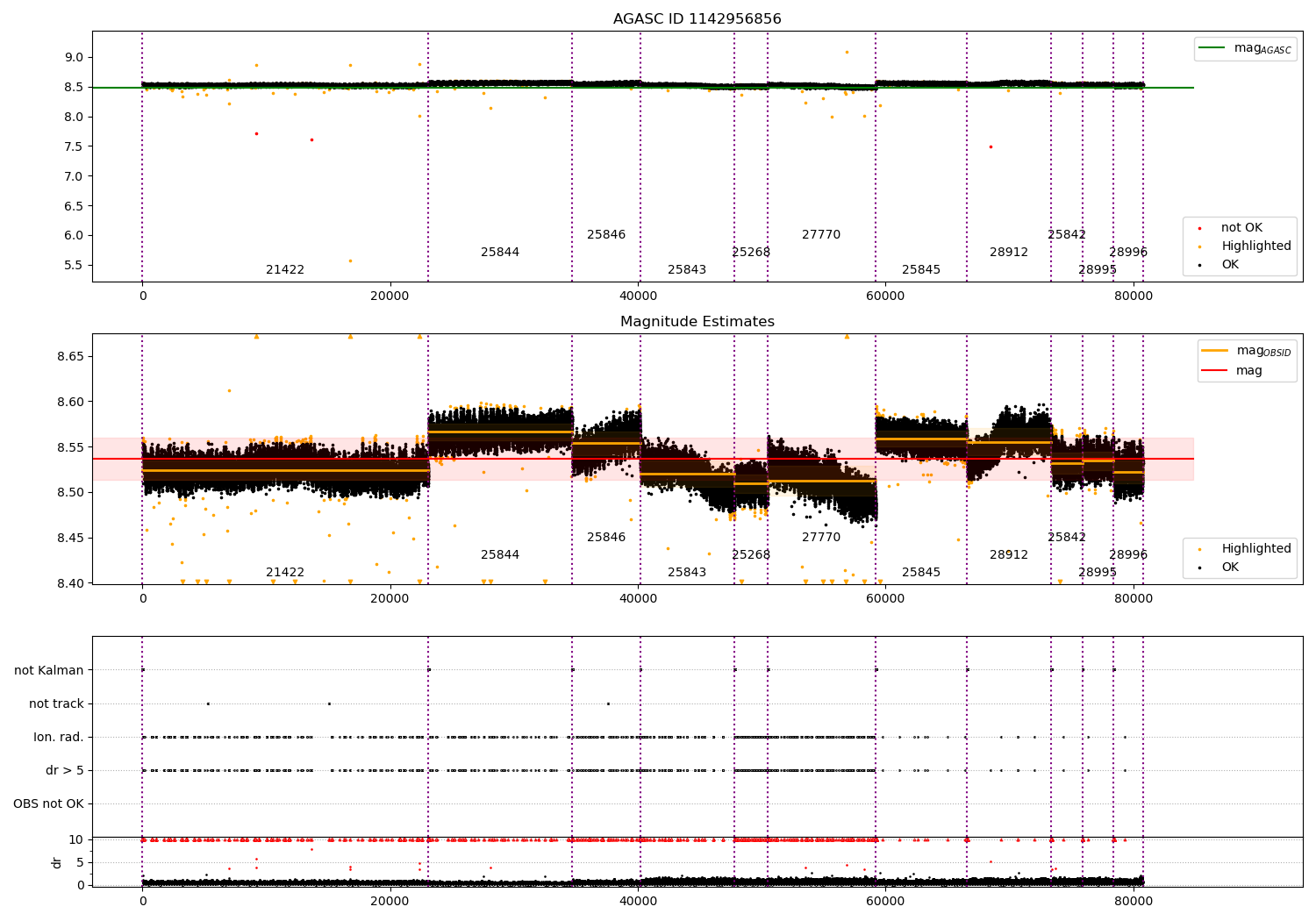Click the 'OBS not OK' axis label
This screenshot has width=1316, height=921.
[48, 804]
